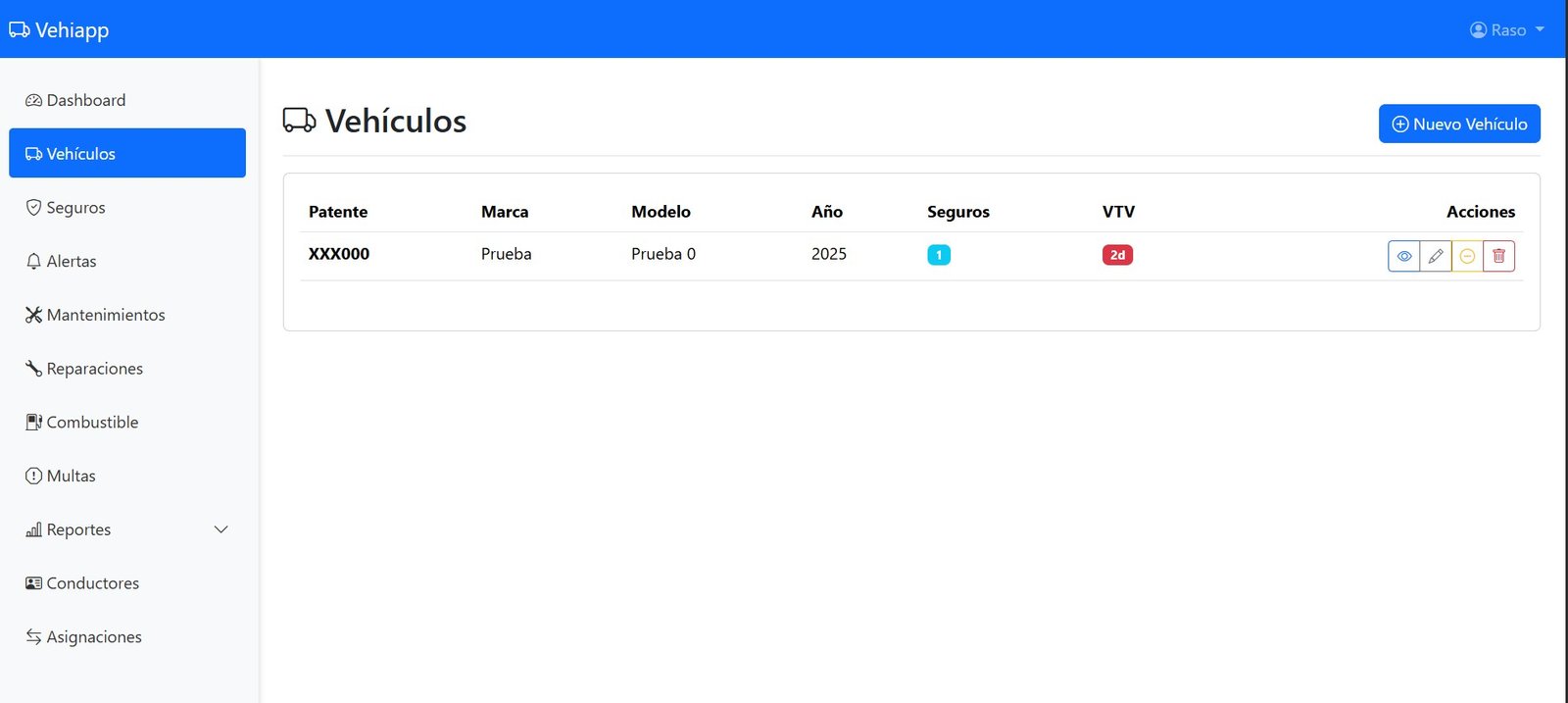This screenshot has height=703, width=1568.
Task: Click the red VTV 2d badge
Action: [1117, 255]
